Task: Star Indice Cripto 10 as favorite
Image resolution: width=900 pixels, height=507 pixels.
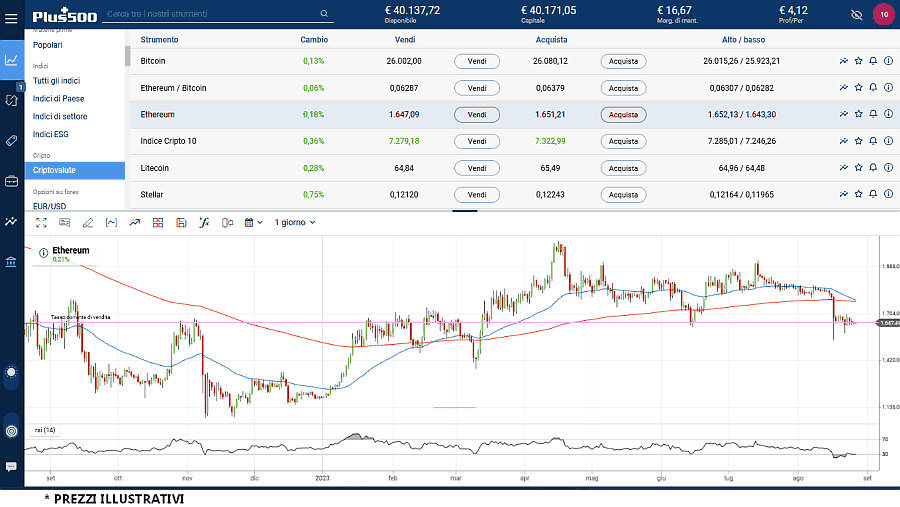Action: [858, 141]
